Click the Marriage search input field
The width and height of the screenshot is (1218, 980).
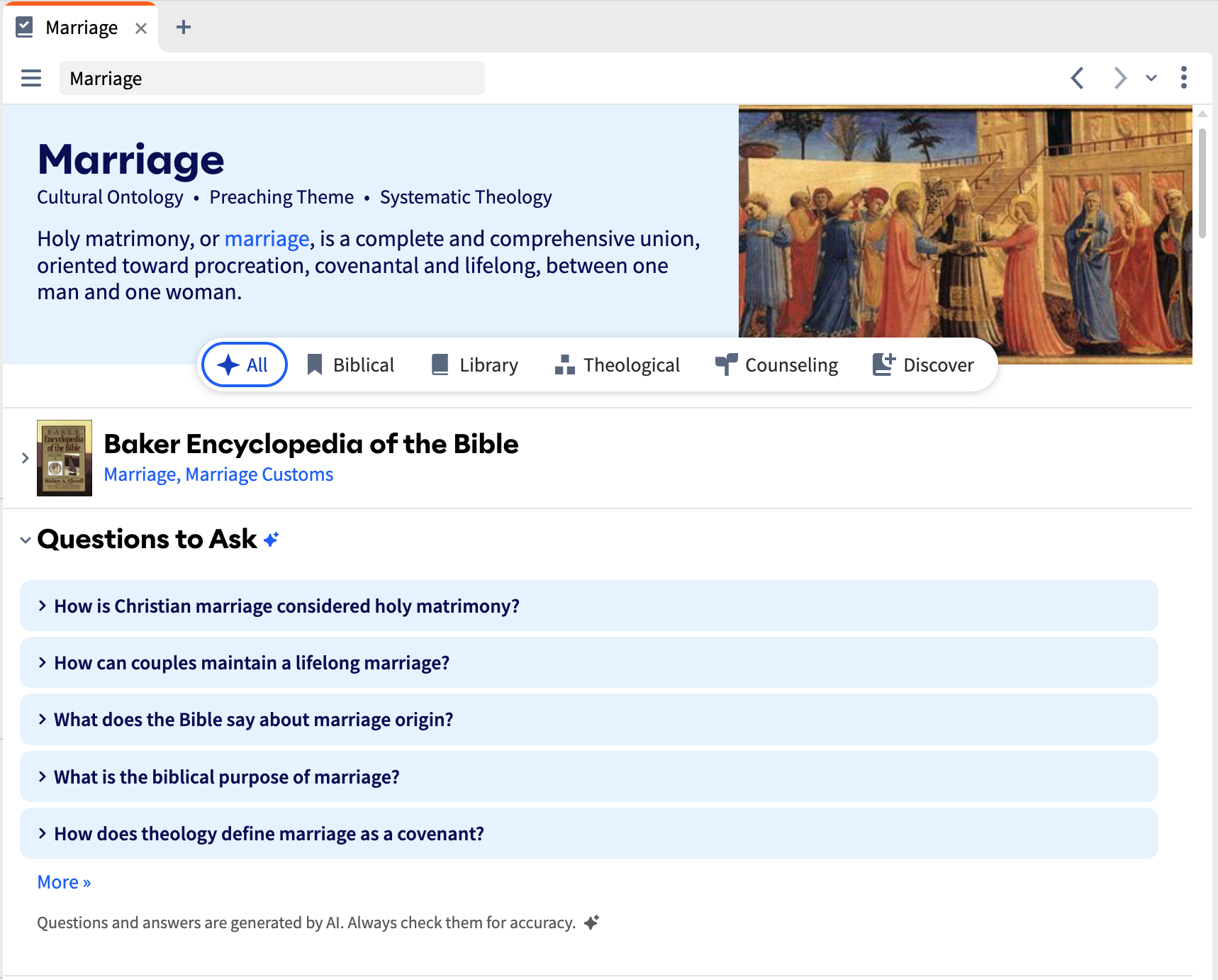272,78
